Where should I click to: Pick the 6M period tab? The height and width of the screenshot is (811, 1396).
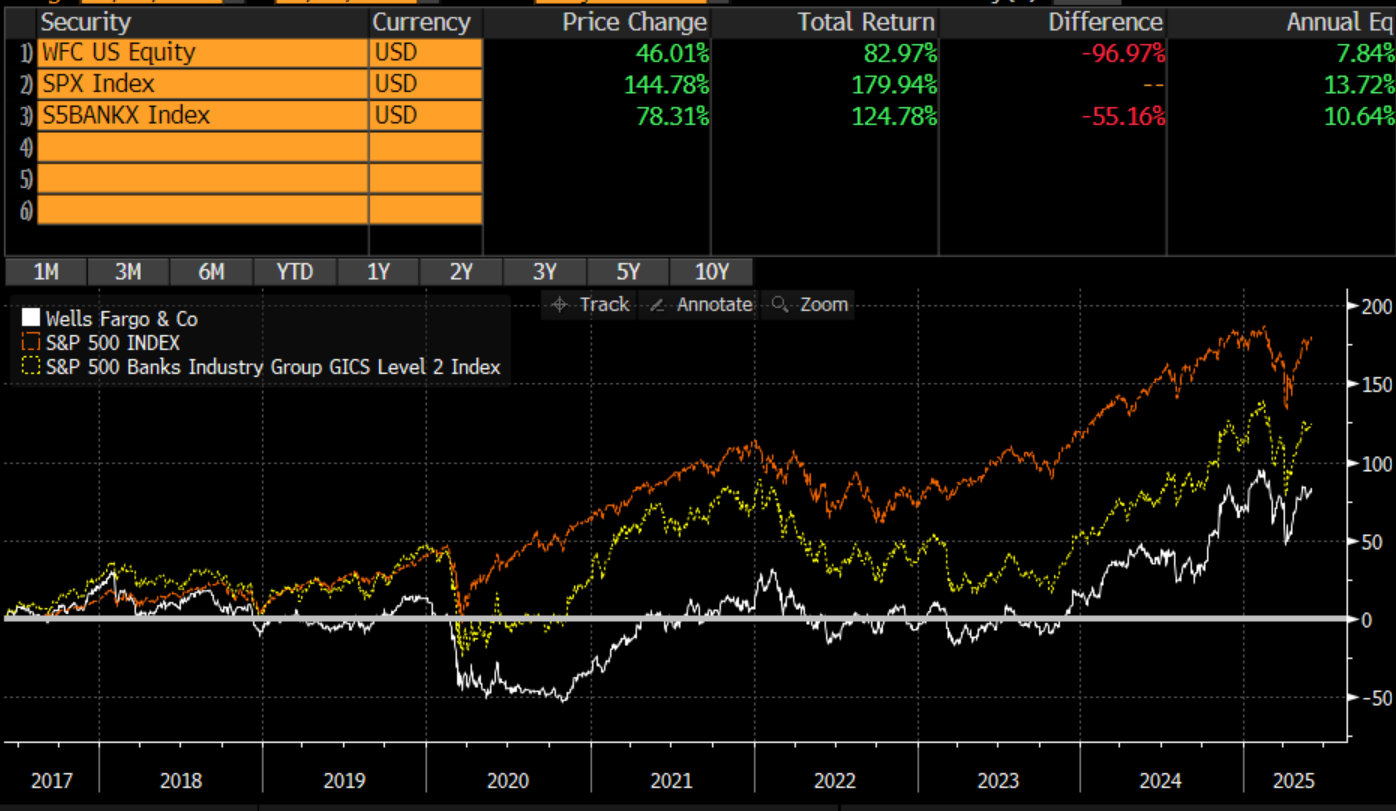click(x=211, y=272)
